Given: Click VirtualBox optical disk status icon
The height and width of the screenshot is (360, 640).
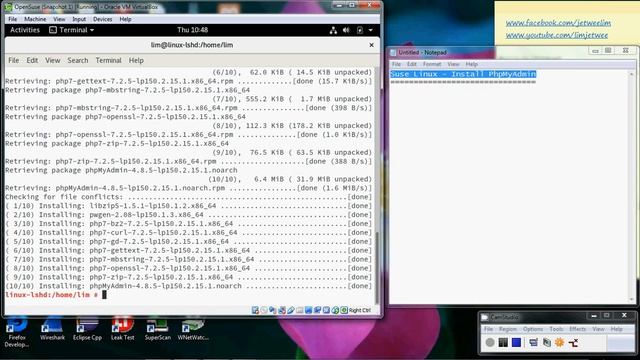Looking at the screenshot, I should point(264,310).
